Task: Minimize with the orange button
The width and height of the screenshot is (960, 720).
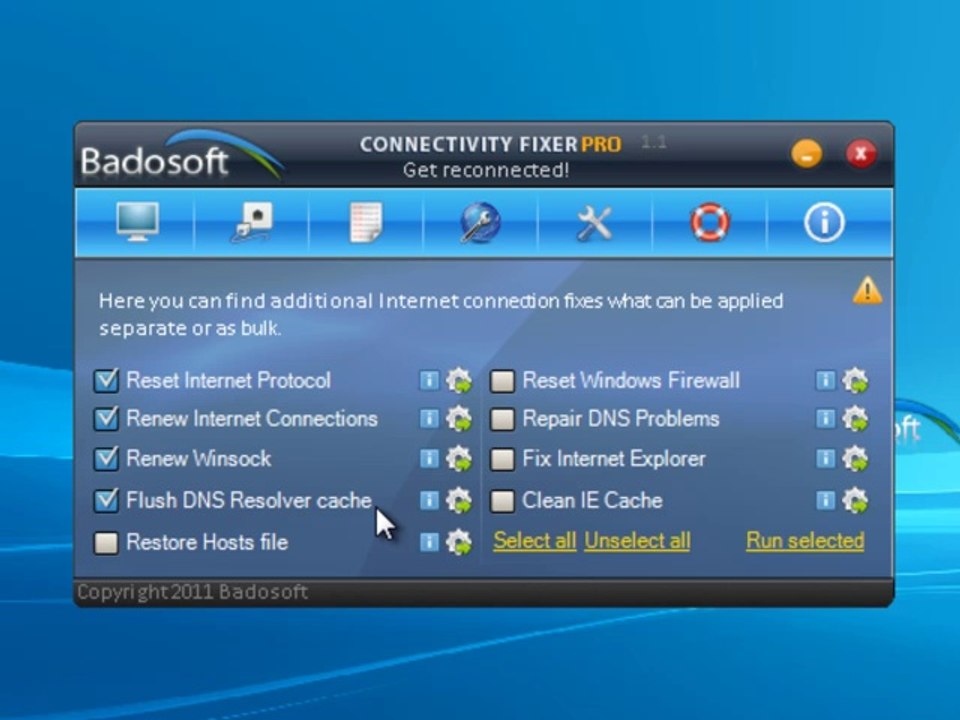Action: pyautogui.click(x=807, y=154)
